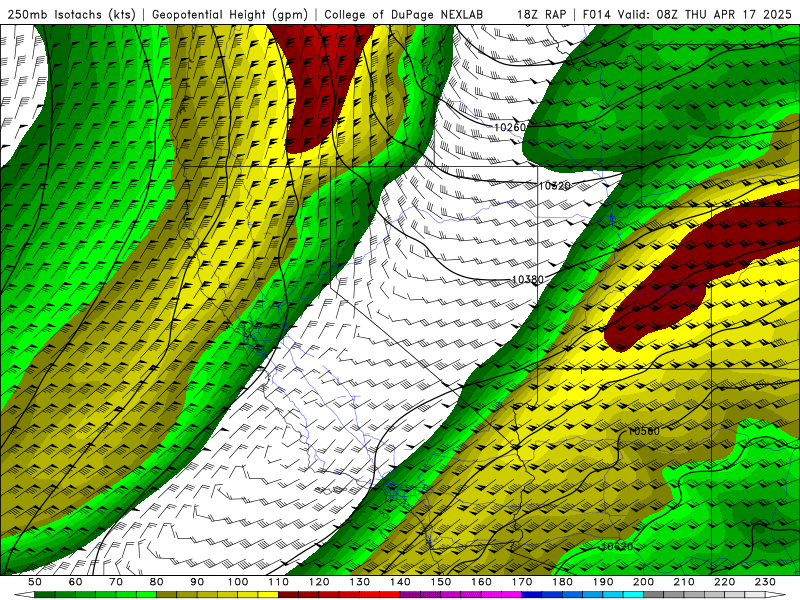Click the '250mb Isotachs (kts)' title text
800x600 pixels.
pyautogui.click(x=72, y=15)
